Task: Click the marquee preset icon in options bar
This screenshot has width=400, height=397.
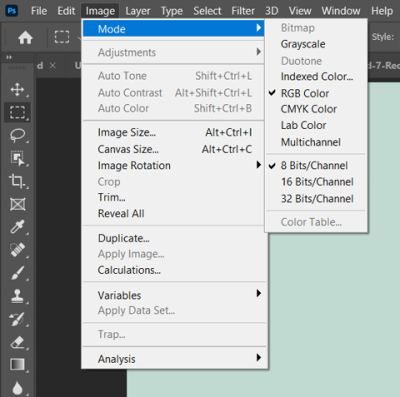Action: point(62,37)
